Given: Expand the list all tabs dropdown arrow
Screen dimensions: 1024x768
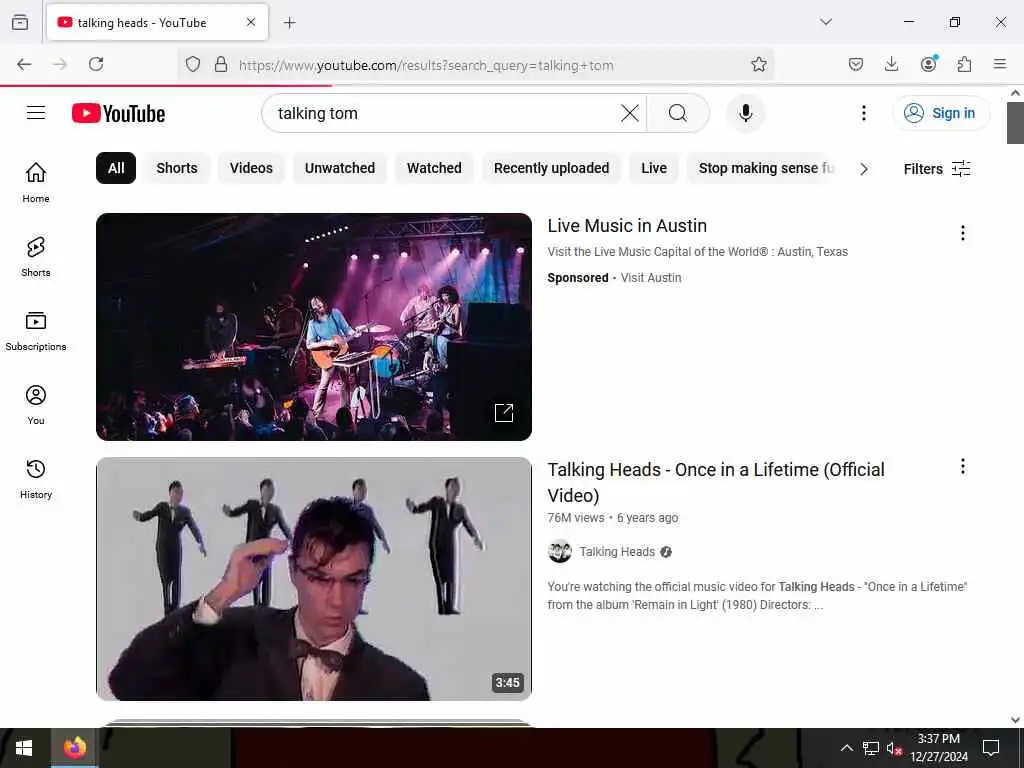Looking at the screenshot, I should coord(826,22).
